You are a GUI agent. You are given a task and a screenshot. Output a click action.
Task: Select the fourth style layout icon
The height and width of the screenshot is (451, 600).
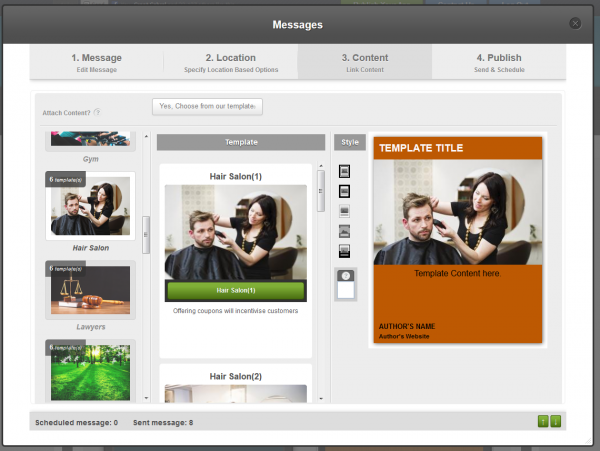[x=345, y=230]
